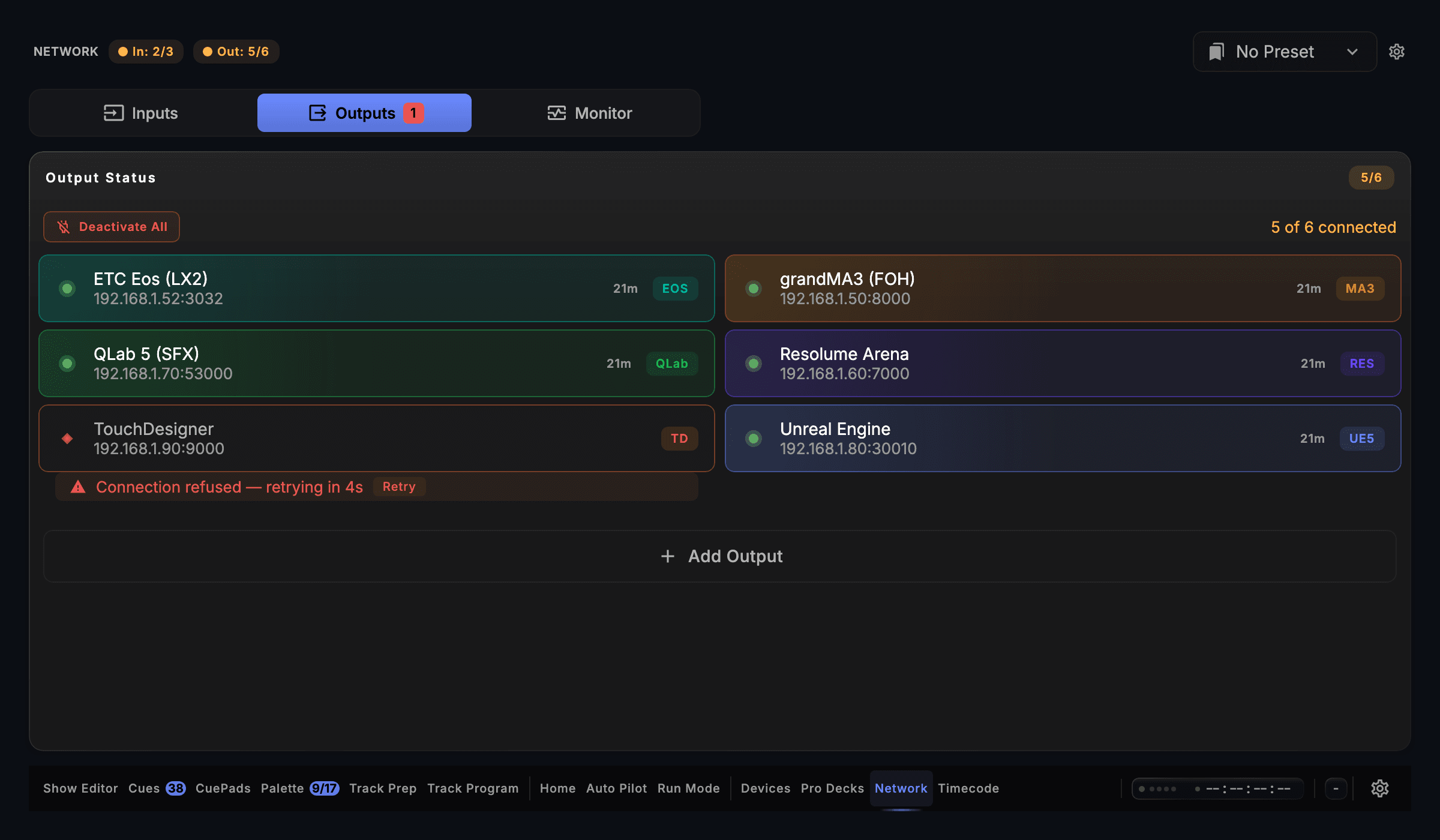Viewport: 1440px width, 840px height.
Task: Click the connection refused warning triangle
Action: click(x=78, y=487)
